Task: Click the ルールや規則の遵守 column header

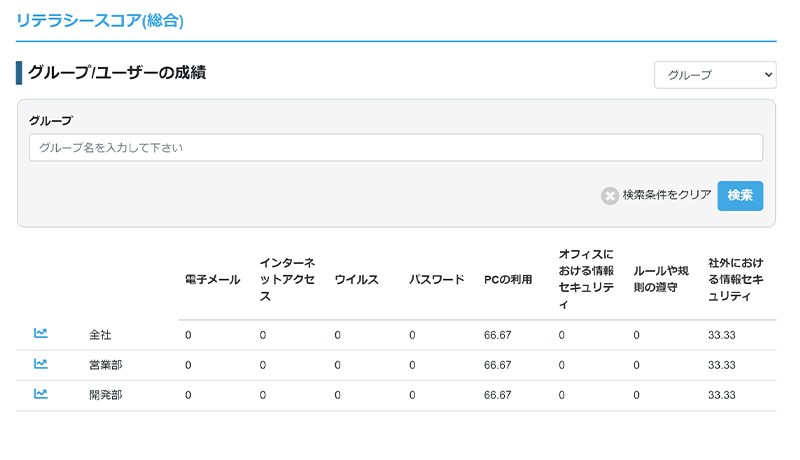Action: (661, 279)
